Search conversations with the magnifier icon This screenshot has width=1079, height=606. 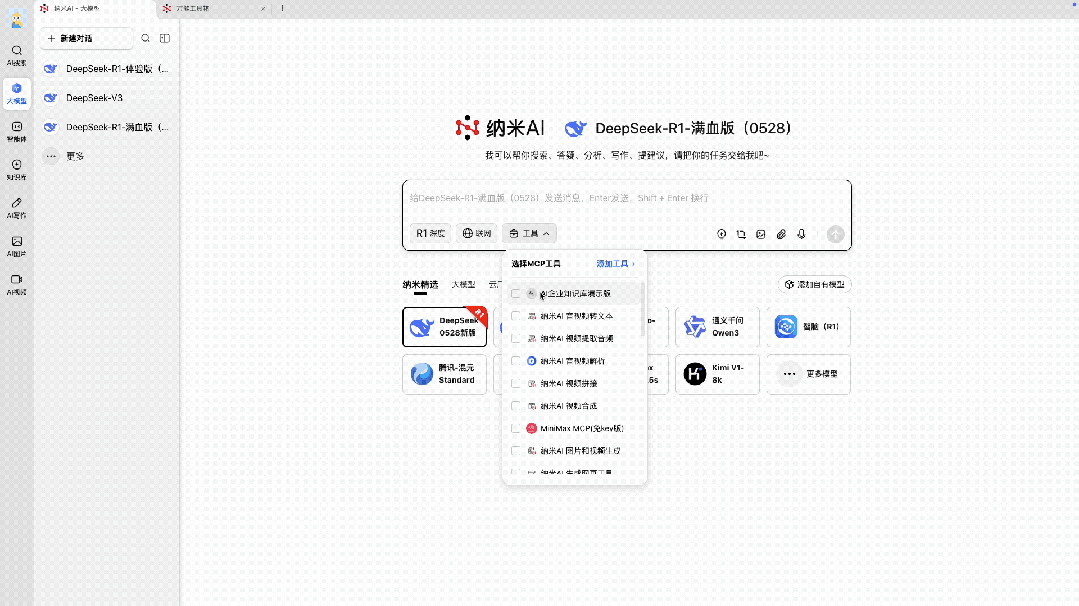pyautogui.click(x=145, y=39)
